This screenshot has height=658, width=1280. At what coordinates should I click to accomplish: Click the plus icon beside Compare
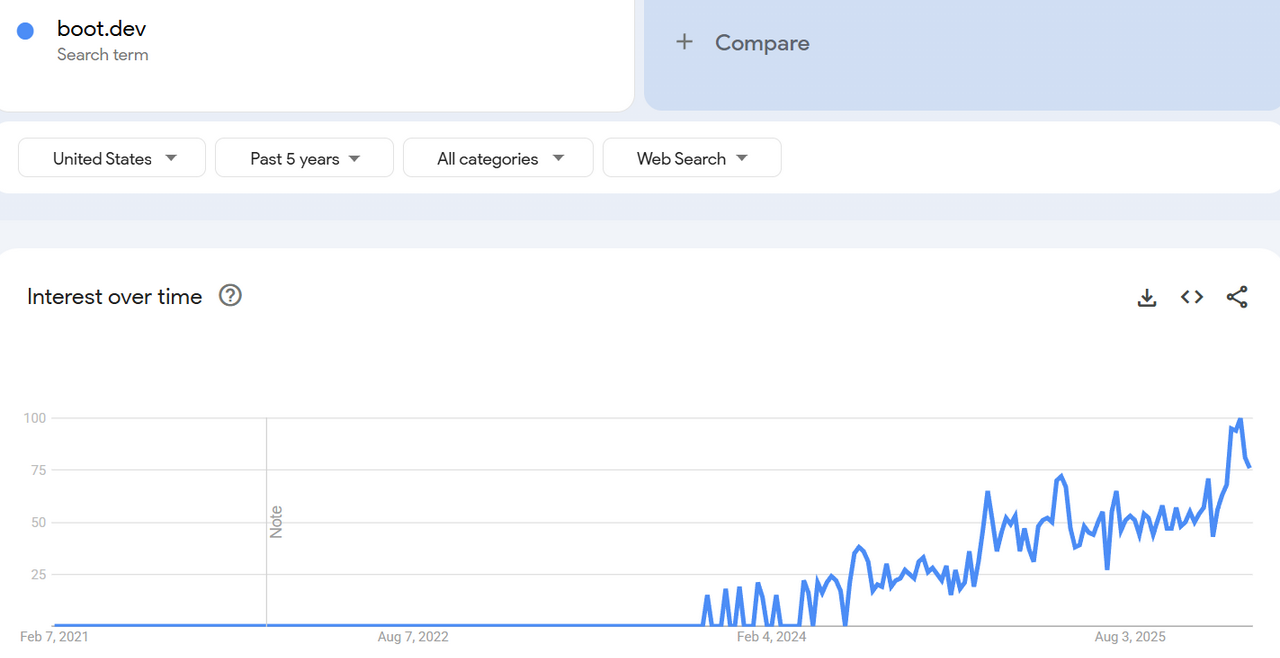tap(684, 42)
